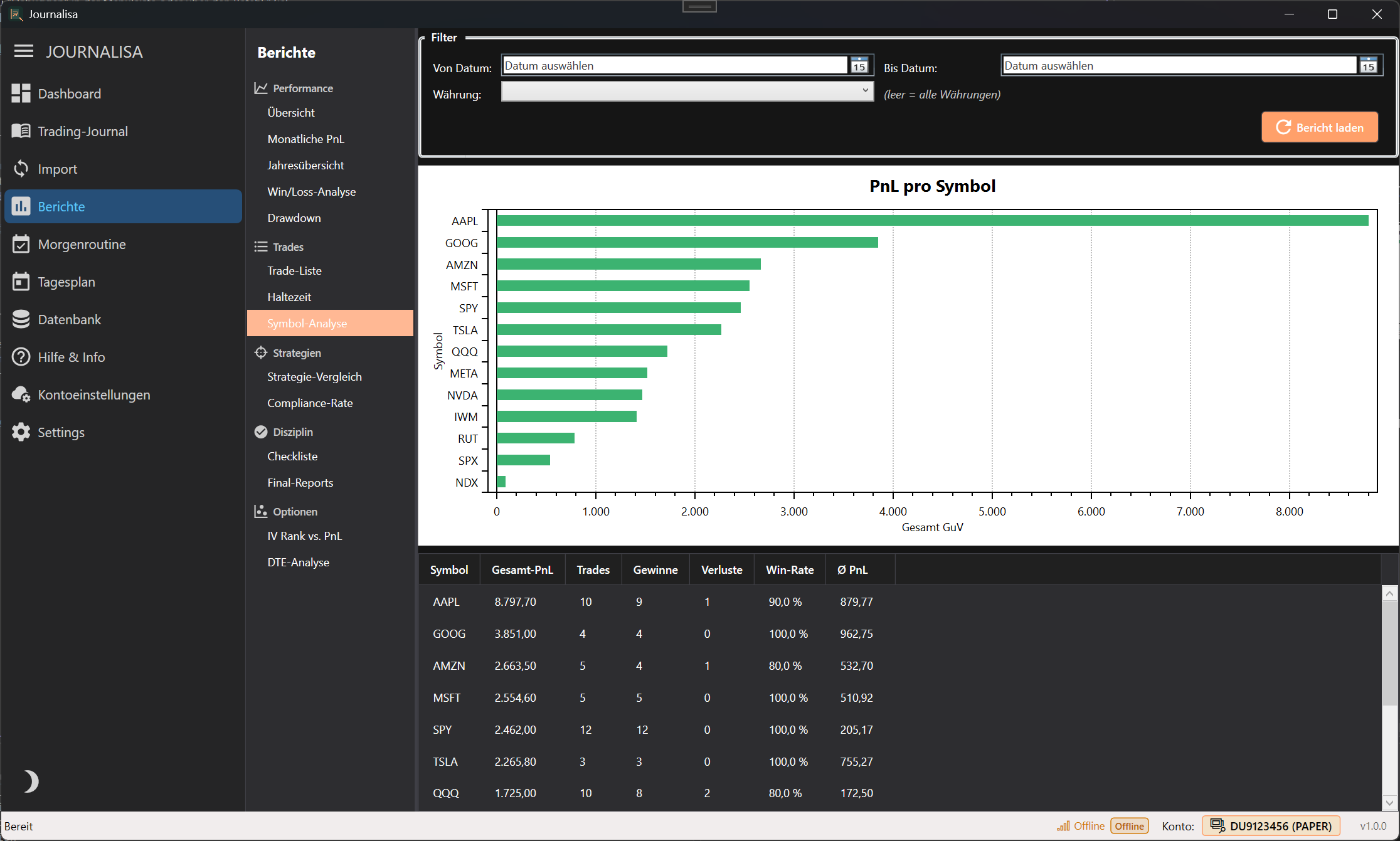The image size is (1400, 841).
Task: Click the hamburger menu icon
Action: pyautogui.click(x=24, y=51)
